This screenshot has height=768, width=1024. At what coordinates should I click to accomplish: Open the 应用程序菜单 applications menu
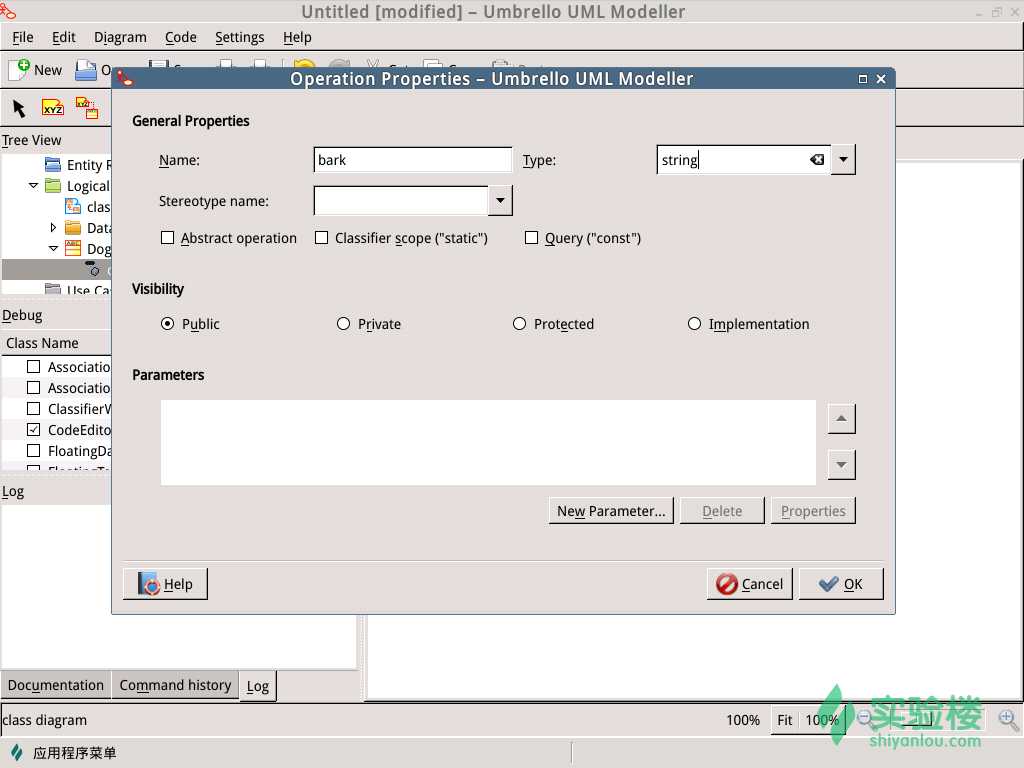pyautogui.click(x=64, y=753)
